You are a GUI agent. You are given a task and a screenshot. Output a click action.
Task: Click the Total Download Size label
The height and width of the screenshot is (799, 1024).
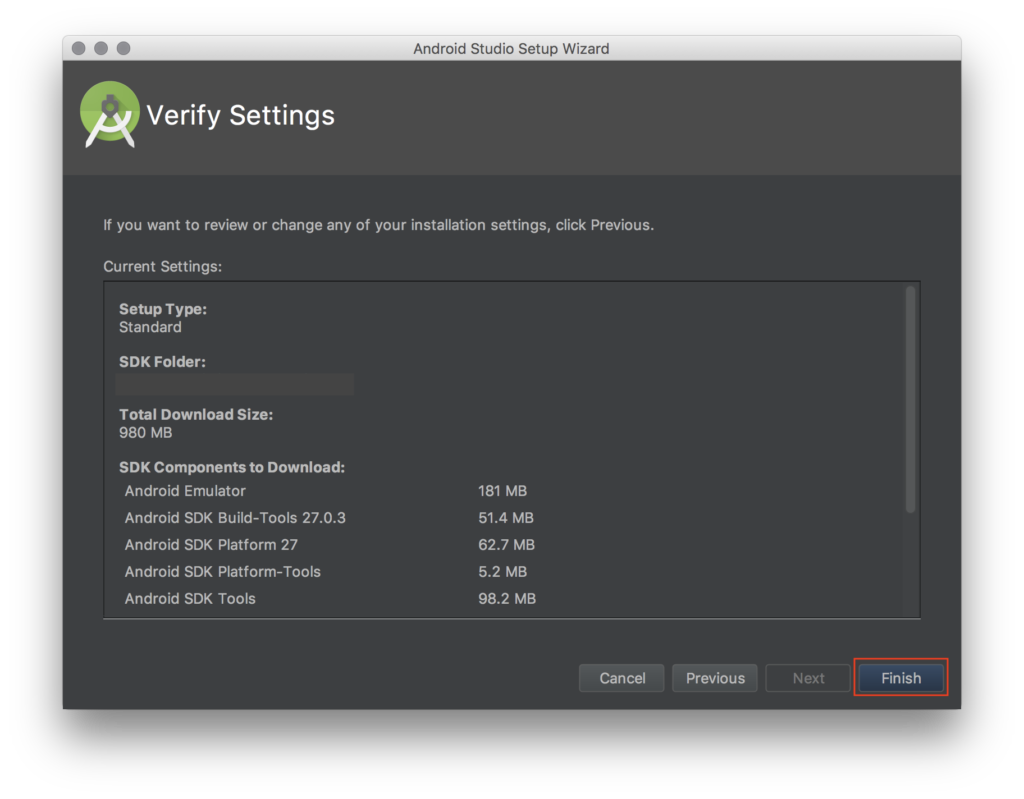click(196, 414)
